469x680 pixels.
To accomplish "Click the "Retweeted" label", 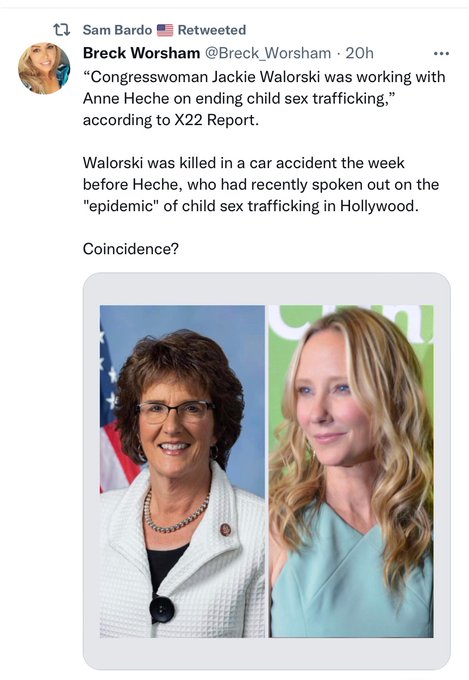I will (x=212, y=30).
